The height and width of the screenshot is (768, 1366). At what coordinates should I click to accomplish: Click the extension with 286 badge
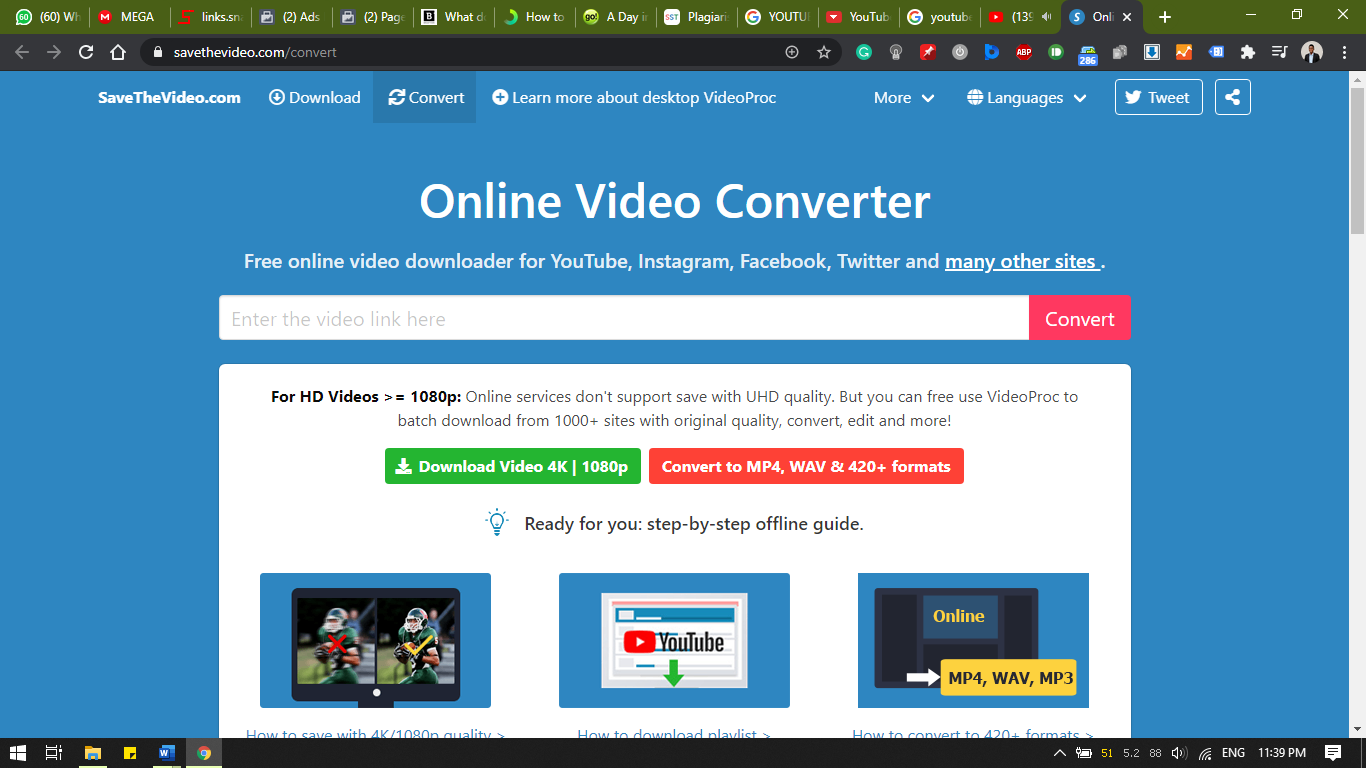click(1088, 54)
